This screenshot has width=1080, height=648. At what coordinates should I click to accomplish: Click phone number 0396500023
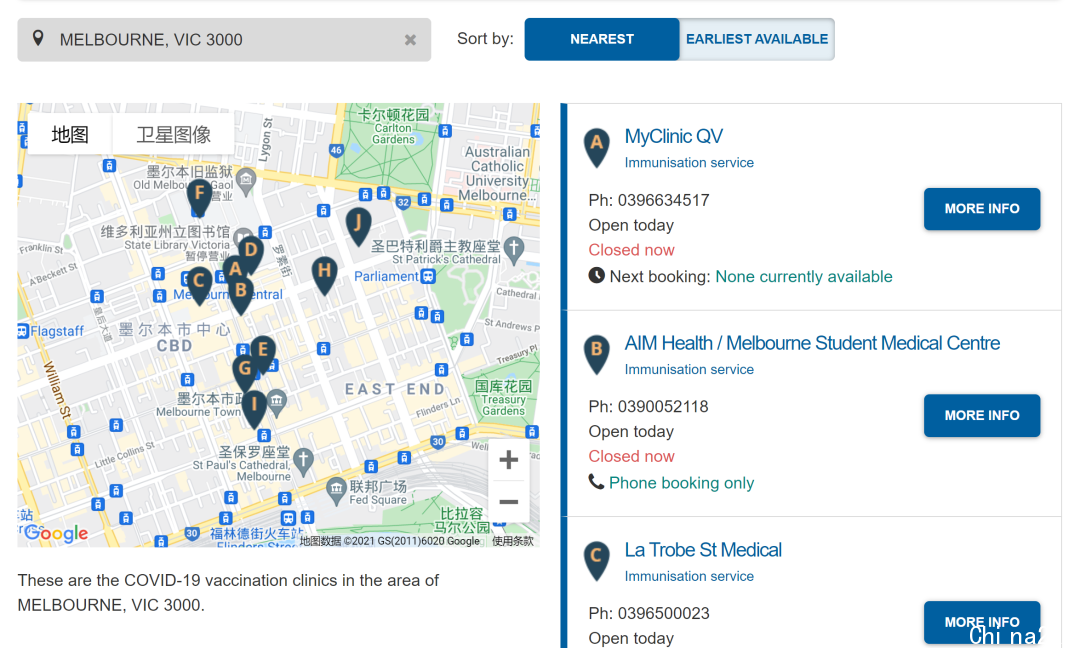[663, 613]
